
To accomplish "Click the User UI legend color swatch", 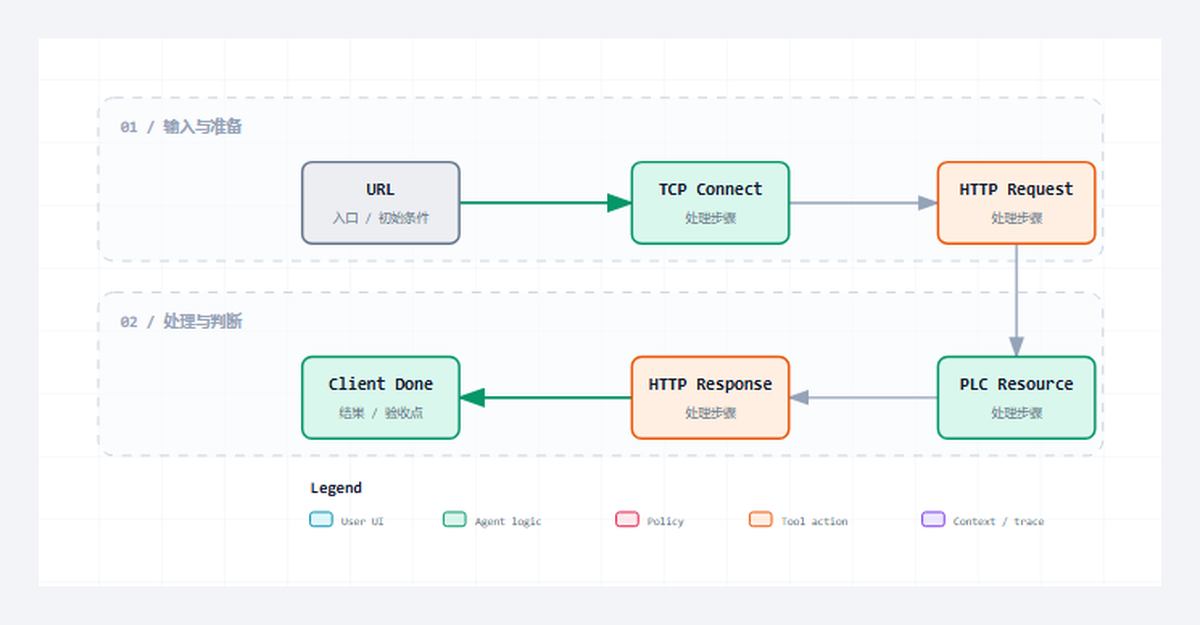I will (x=321, y=520).
